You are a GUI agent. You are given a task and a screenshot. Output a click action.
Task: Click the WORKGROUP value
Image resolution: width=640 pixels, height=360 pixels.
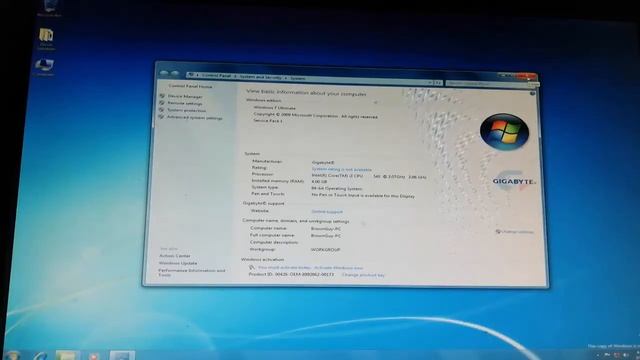coord(325,250)
